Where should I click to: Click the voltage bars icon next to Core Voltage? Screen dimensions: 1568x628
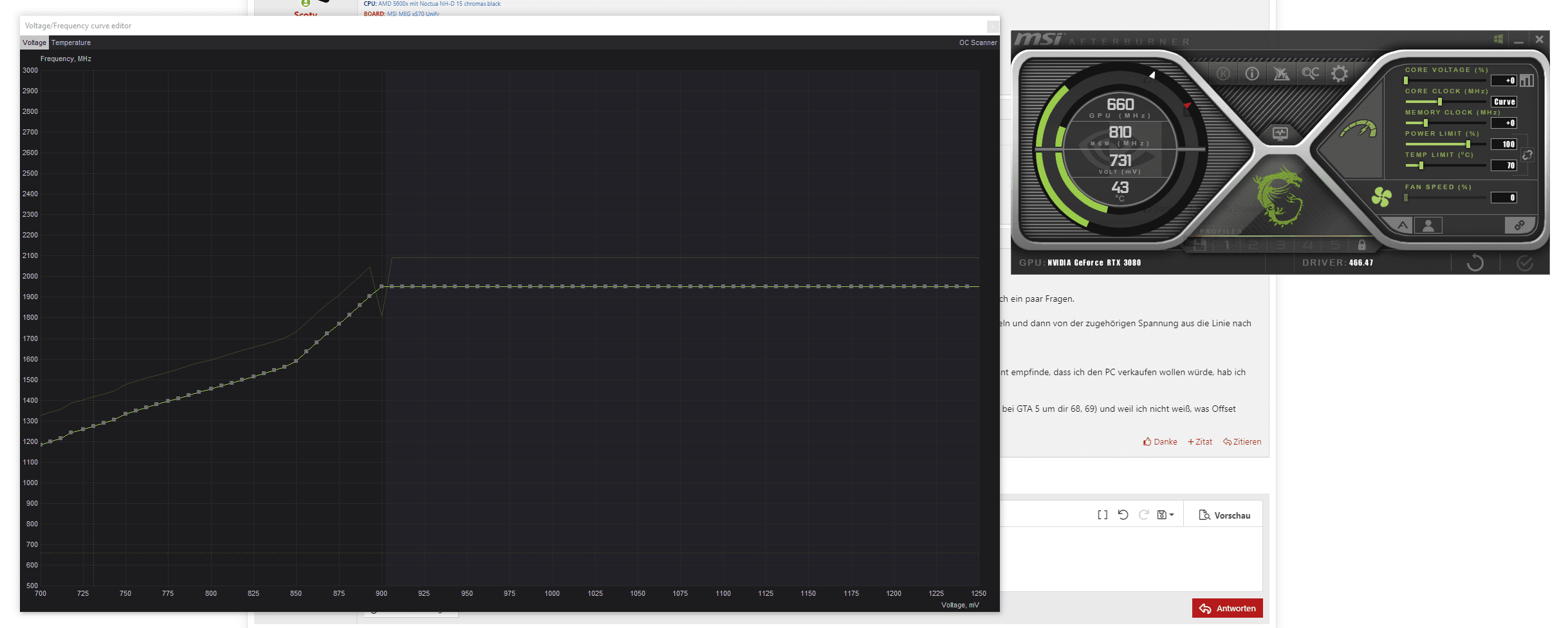point(1527,80)
